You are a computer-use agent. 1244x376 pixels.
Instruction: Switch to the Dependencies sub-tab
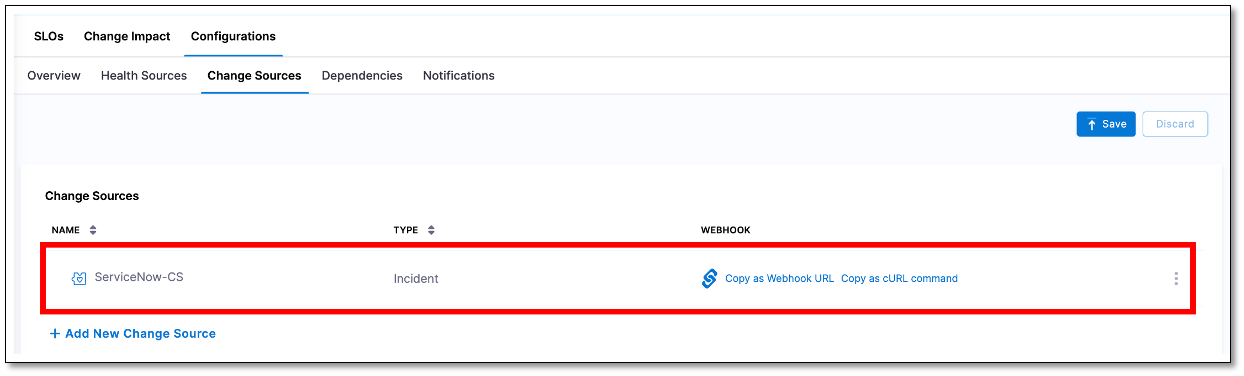pyautogui.click(x=362, y=76)
